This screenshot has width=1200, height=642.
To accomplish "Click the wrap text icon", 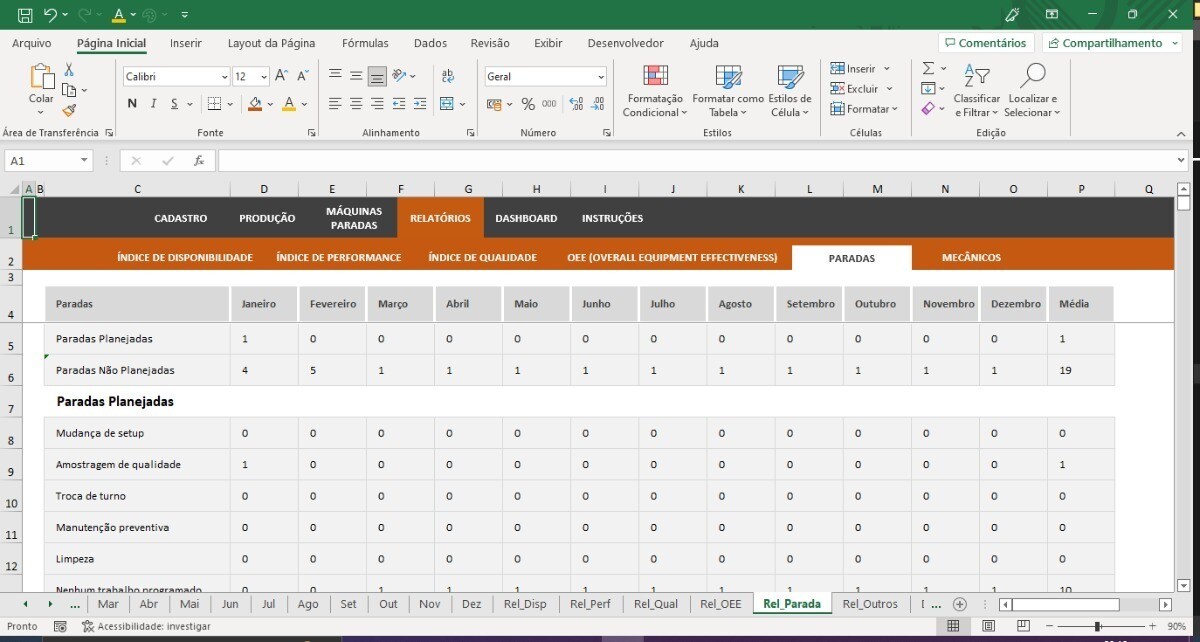I will (x=447, y=77).
